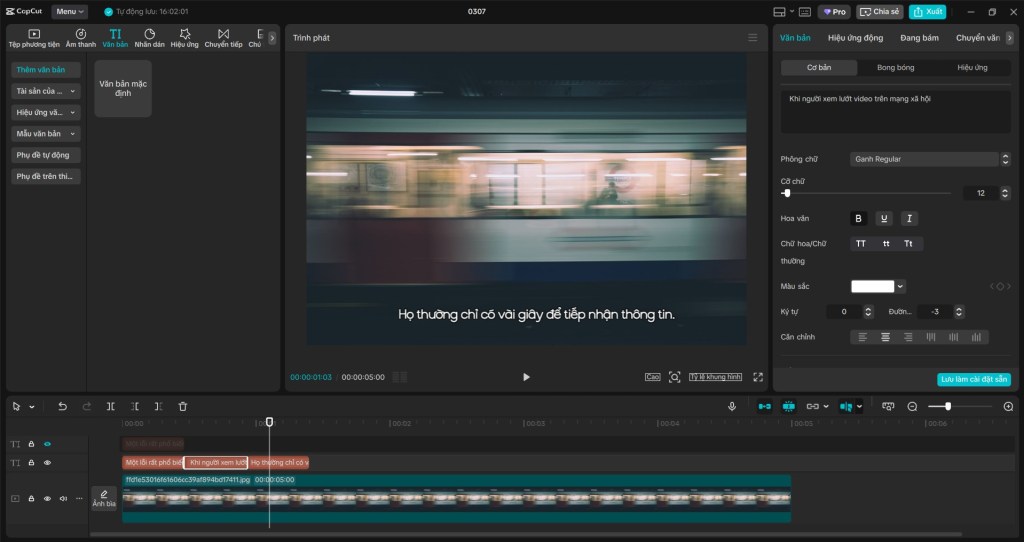Mute the video track audio
Screen dimensions: 1024x542
[63, 498]
